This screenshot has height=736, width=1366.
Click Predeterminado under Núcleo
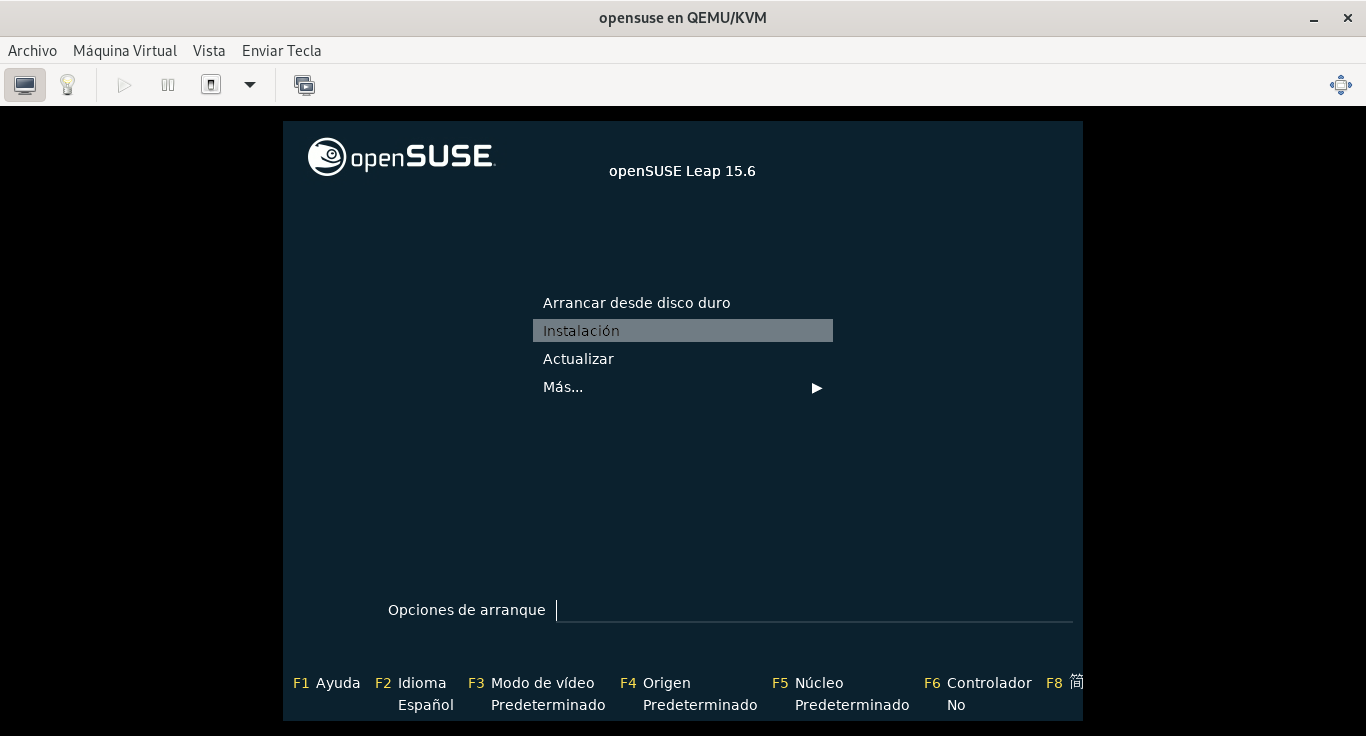[852, 705]
